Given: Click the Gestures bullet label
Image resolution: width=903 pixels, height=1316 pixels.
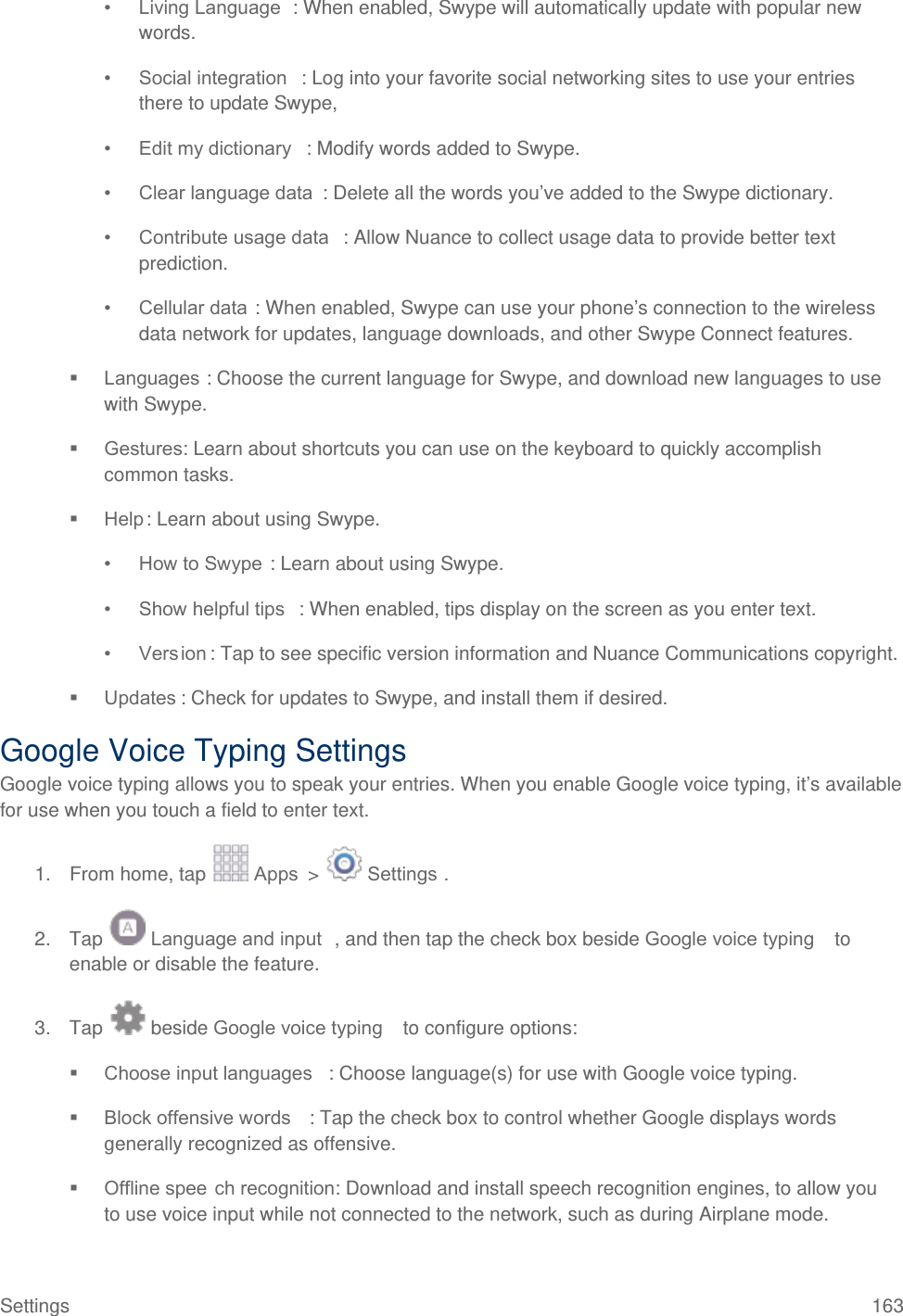Looking at the screenshot, I should point(144,449).
